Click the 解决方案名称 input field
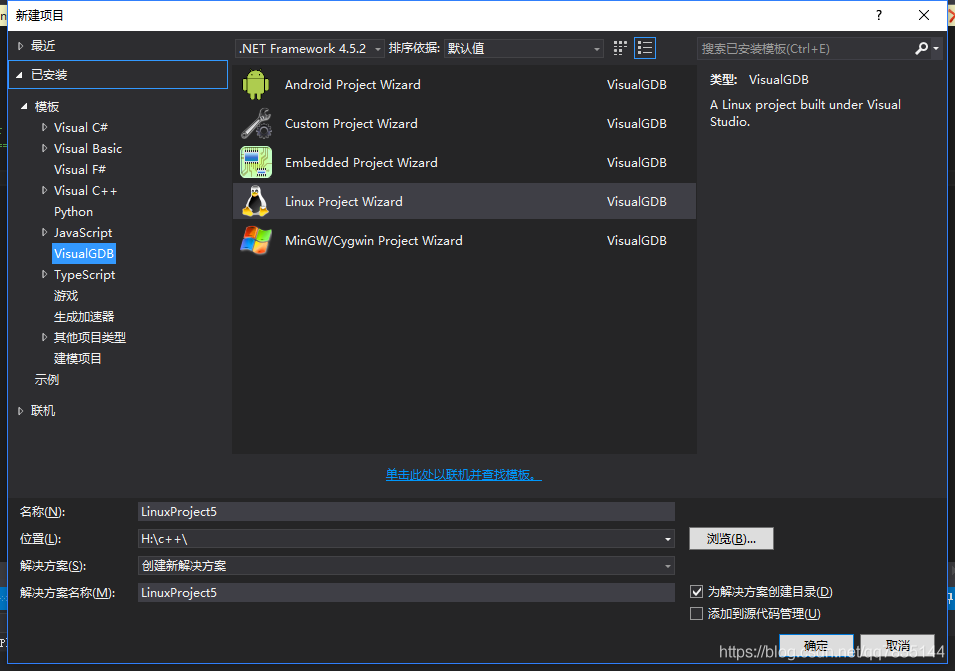 406,592
